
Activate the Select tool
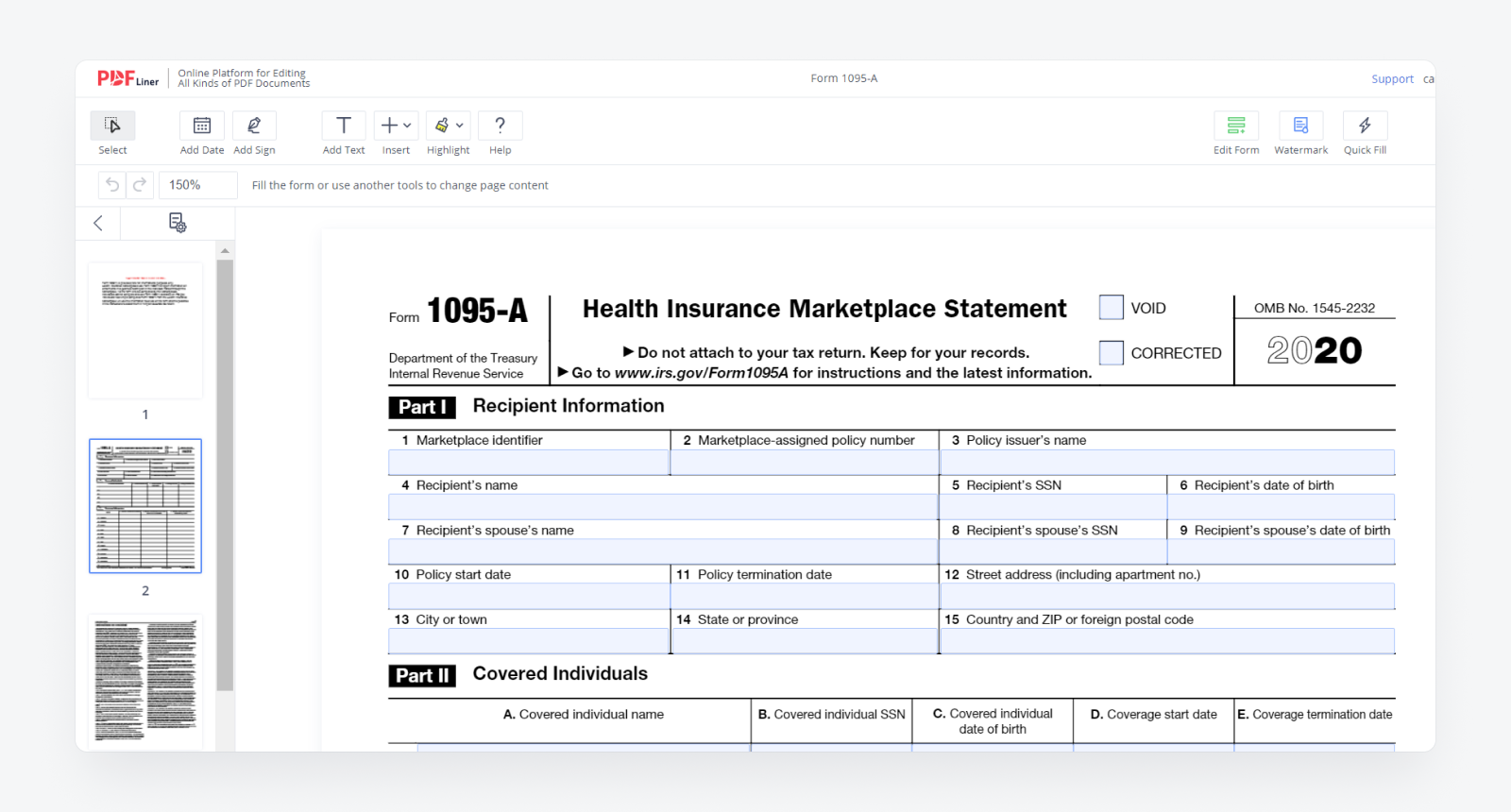pyautogui.click(x=112, y=126)
